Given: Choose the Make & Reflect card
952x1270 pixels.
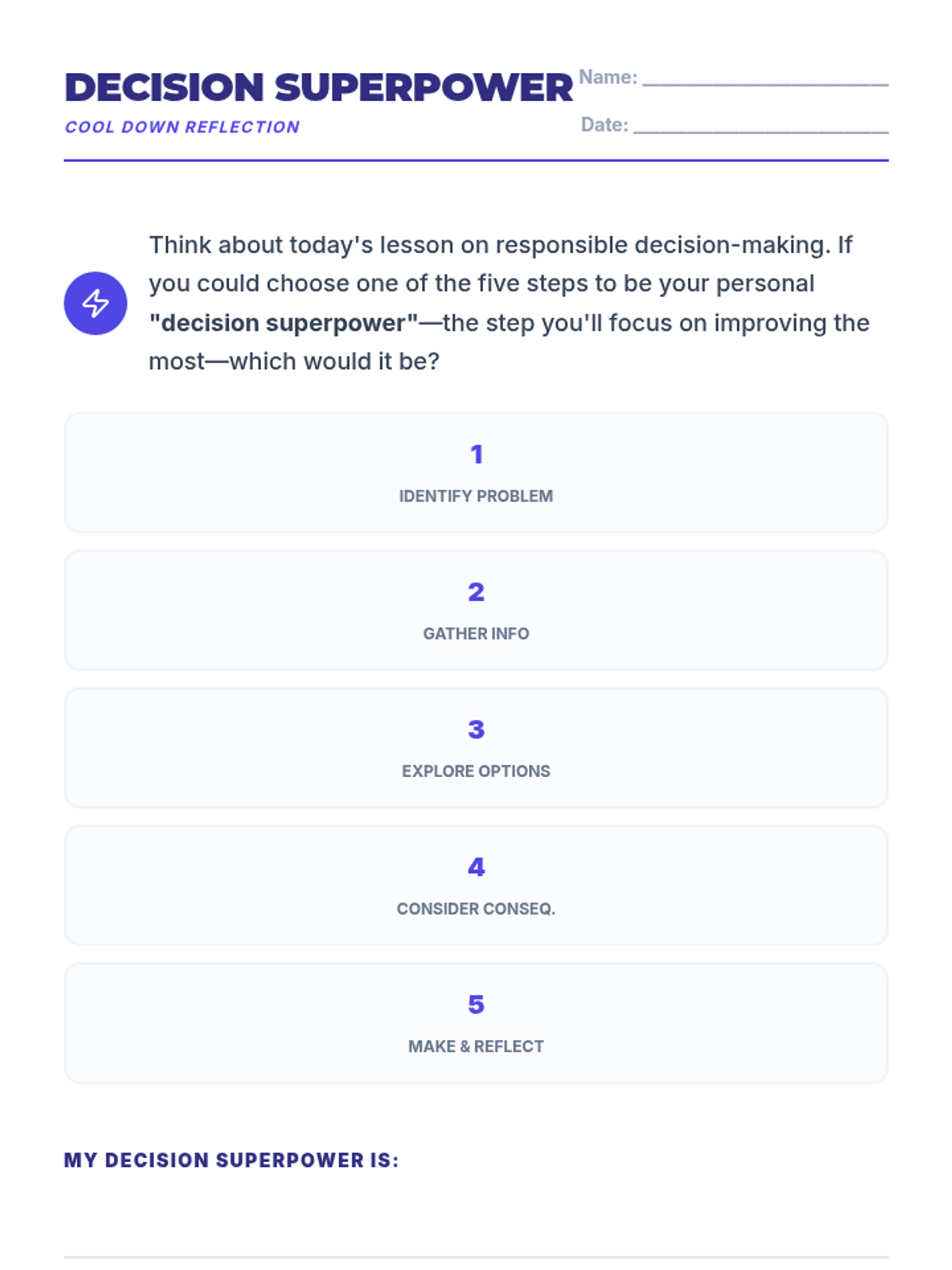Looking at the screenshot, I should pyautogui.click(x=476, y=1022).
